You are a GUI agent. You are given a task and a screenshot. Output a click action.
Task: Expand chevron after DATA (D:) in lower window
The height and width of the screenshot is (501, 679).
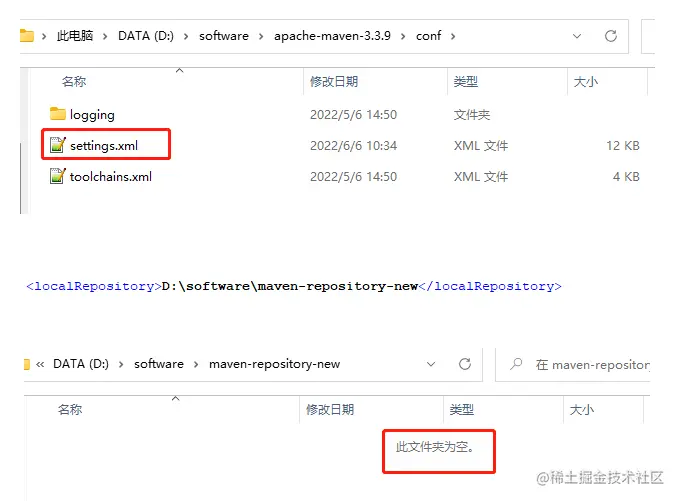121,365
